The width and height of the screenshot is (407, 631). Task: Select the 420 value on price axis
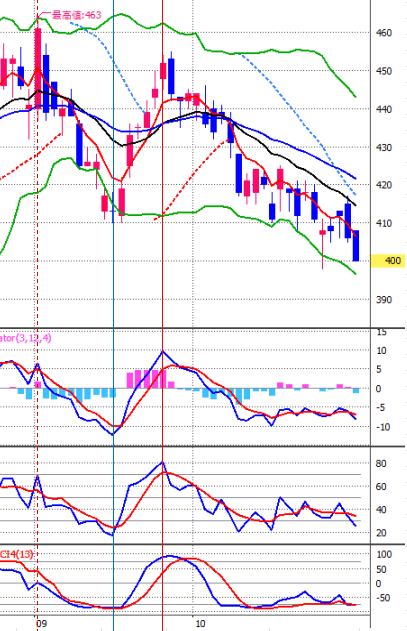coord(384,185)
